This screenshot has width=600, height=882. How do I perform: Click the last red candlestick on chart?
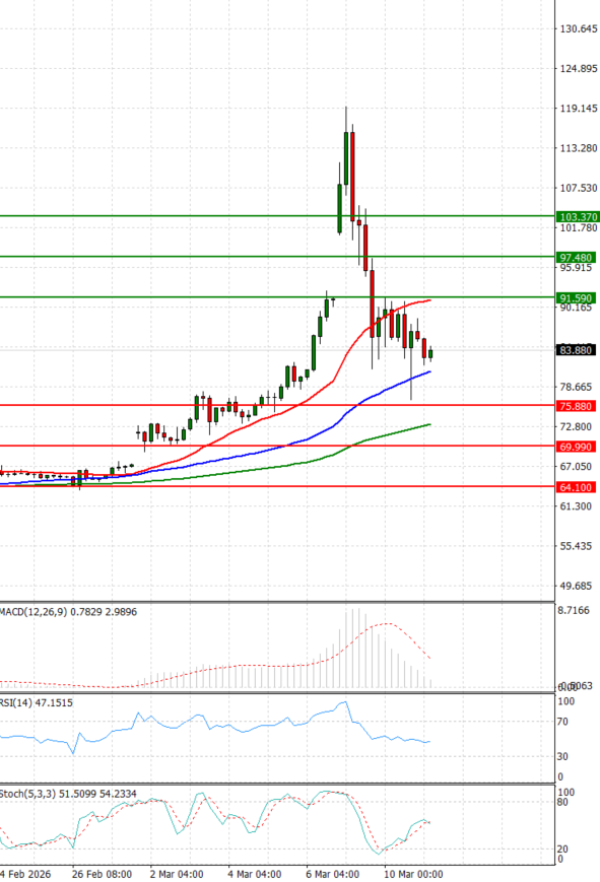coord(424,347)
